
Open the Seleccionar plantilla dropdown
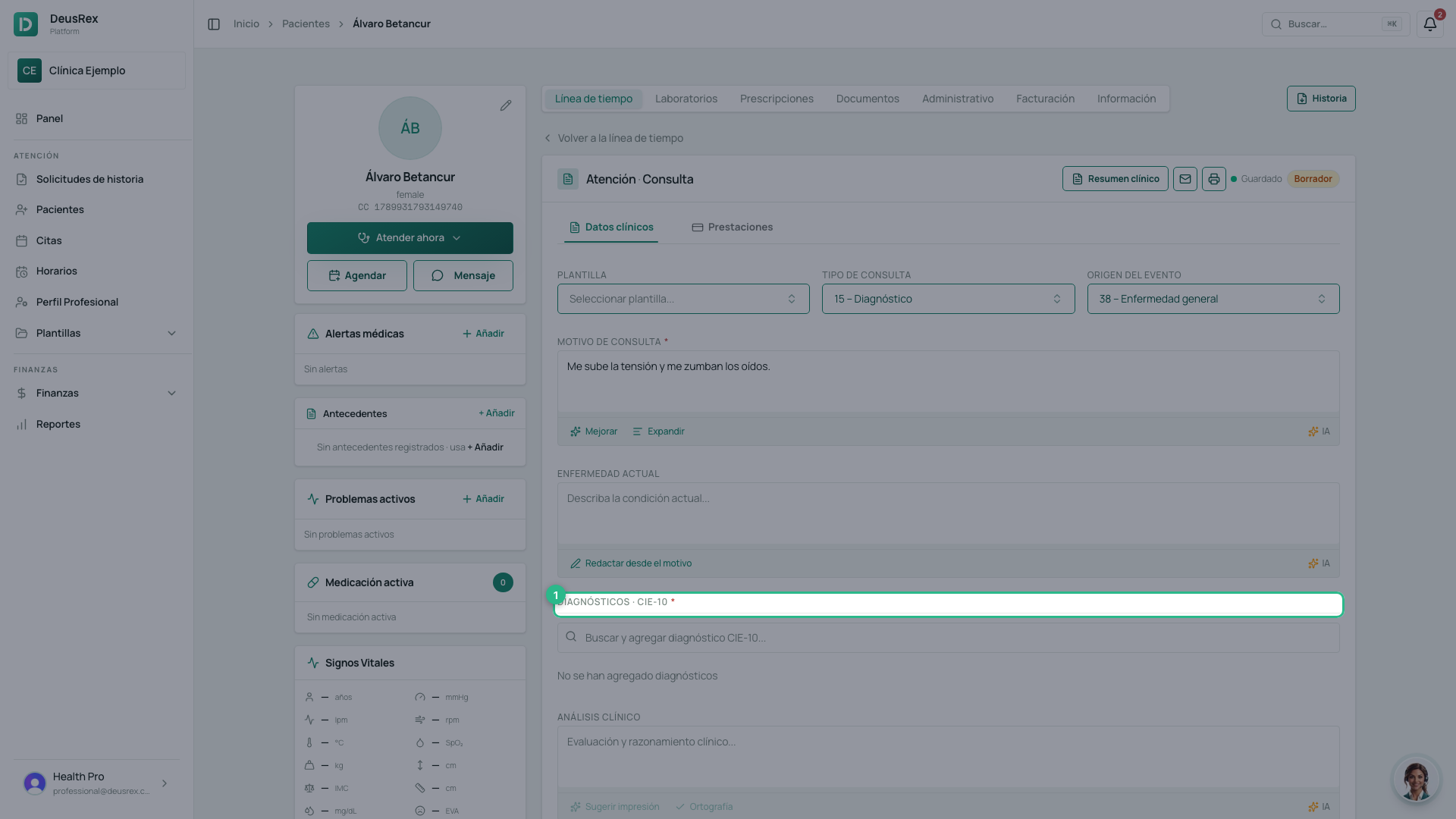pos(683,299)
